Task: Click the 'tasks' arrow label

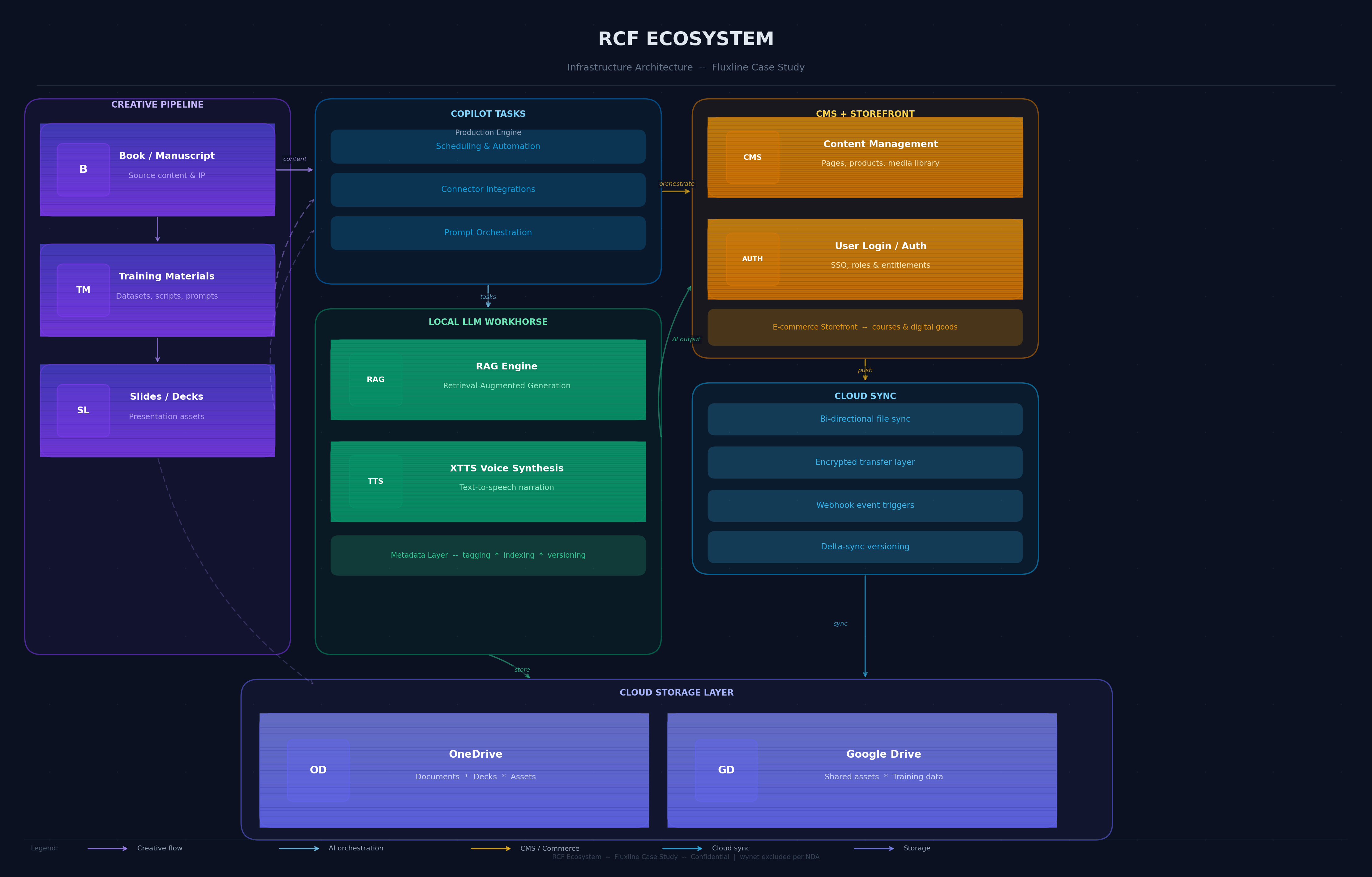Action: click(x=488, y=297)
